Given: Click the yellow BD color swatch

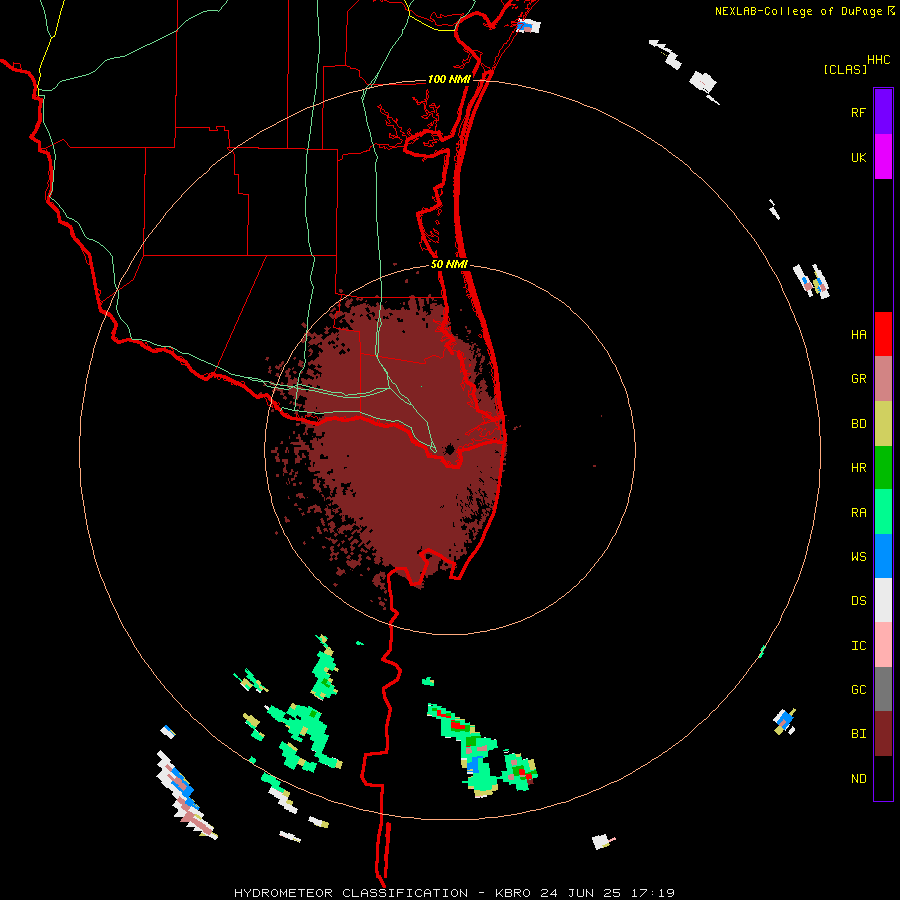Looking at the screenshot, I should click(x=883, y=424).
